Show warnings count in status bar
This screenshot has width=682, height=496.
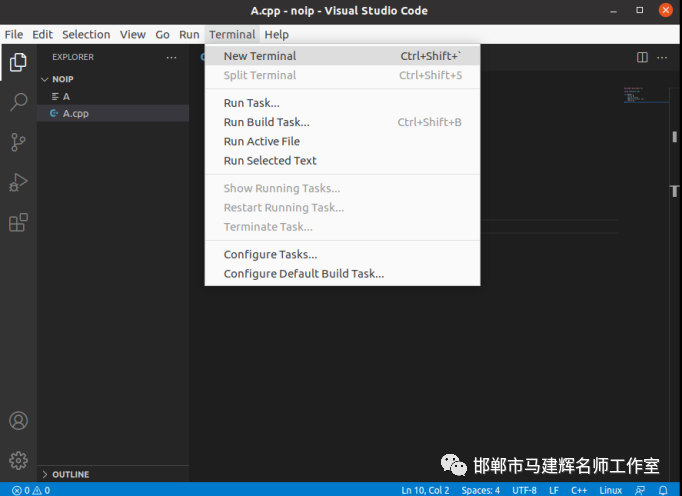pos(41,490)
